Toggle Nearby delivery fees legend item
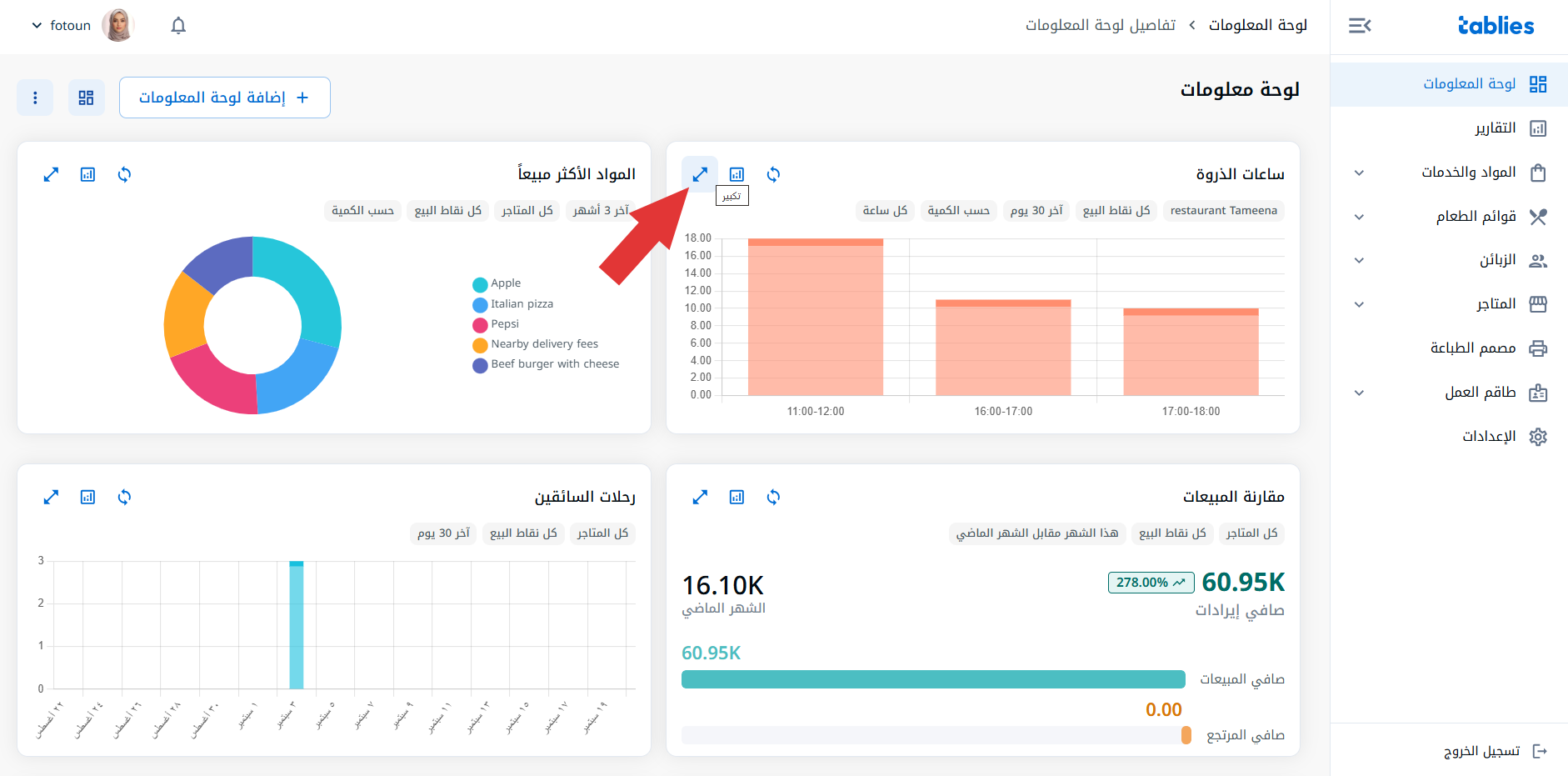 [536, 344]
